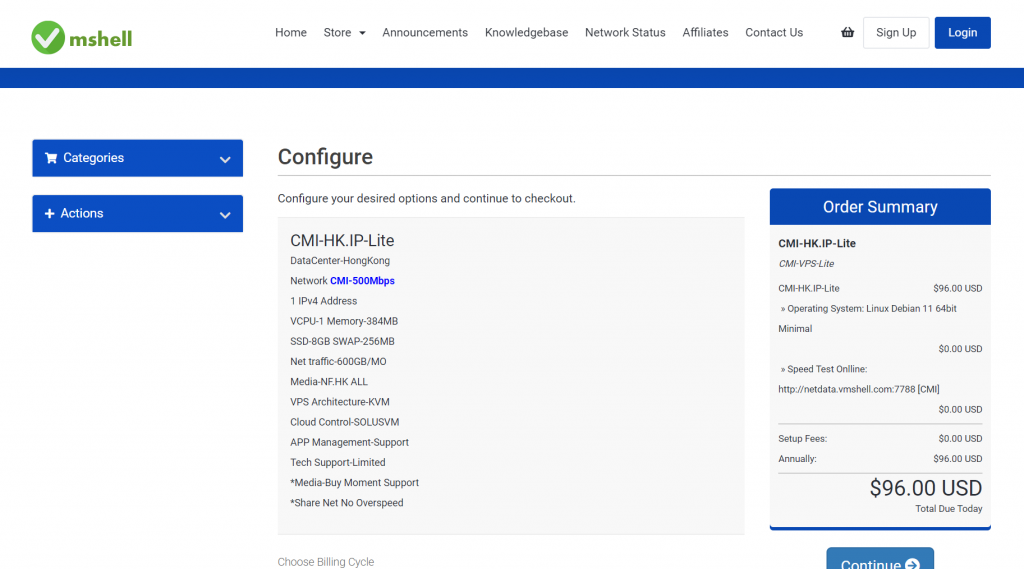Click Cloud Control-SOLUSVM text
1024x569 pixels.
coord(345,423)
